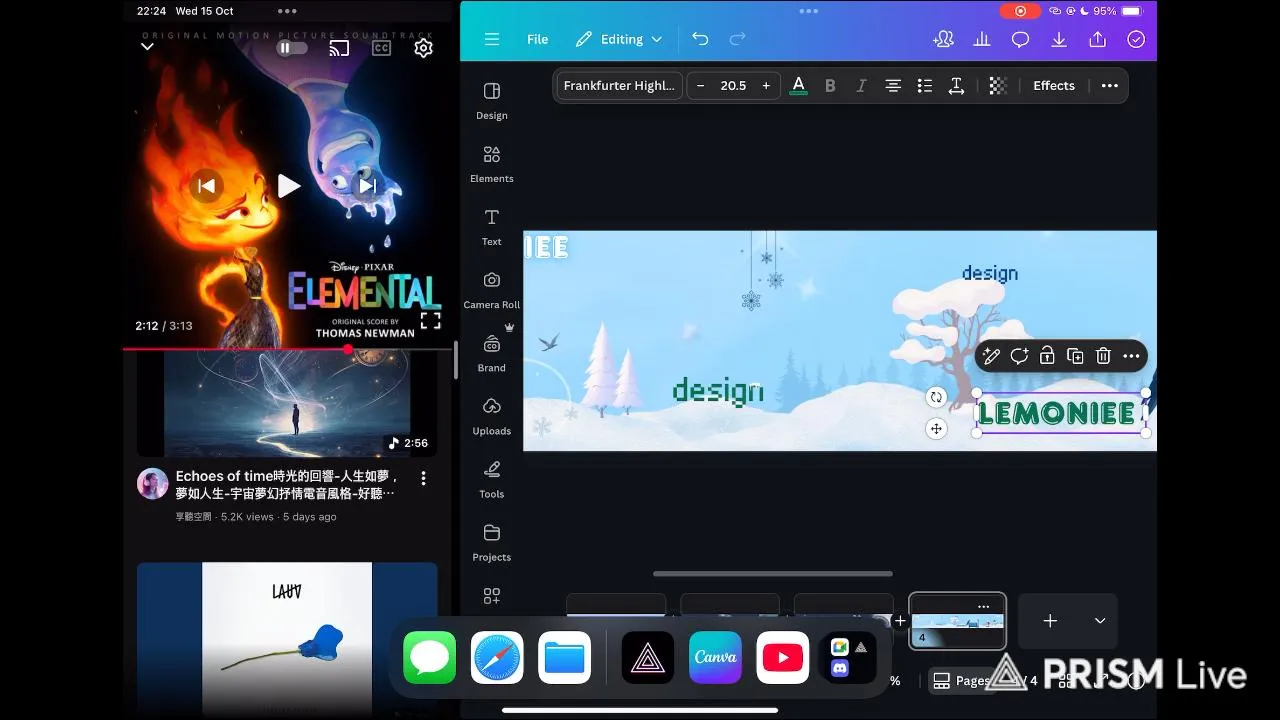Screen dimensions: 1280x720
Task: Seek on the YouTube progress bar
Action: tap(287, 349)
